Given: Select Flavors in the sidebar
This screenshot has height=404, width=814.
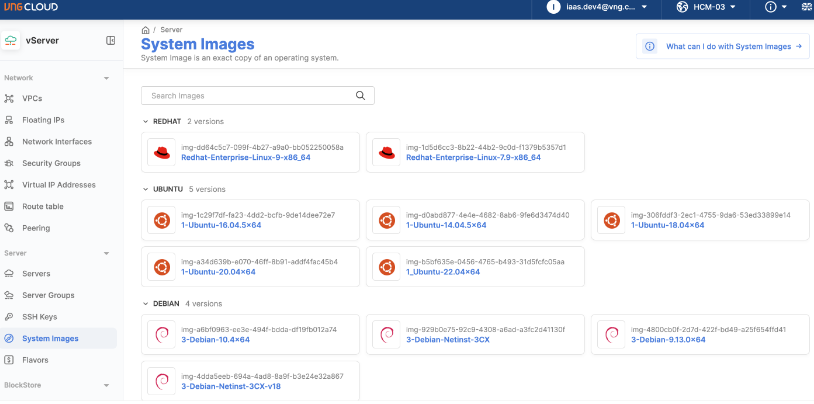Looking at the screenshot, I should pos(36,360).
